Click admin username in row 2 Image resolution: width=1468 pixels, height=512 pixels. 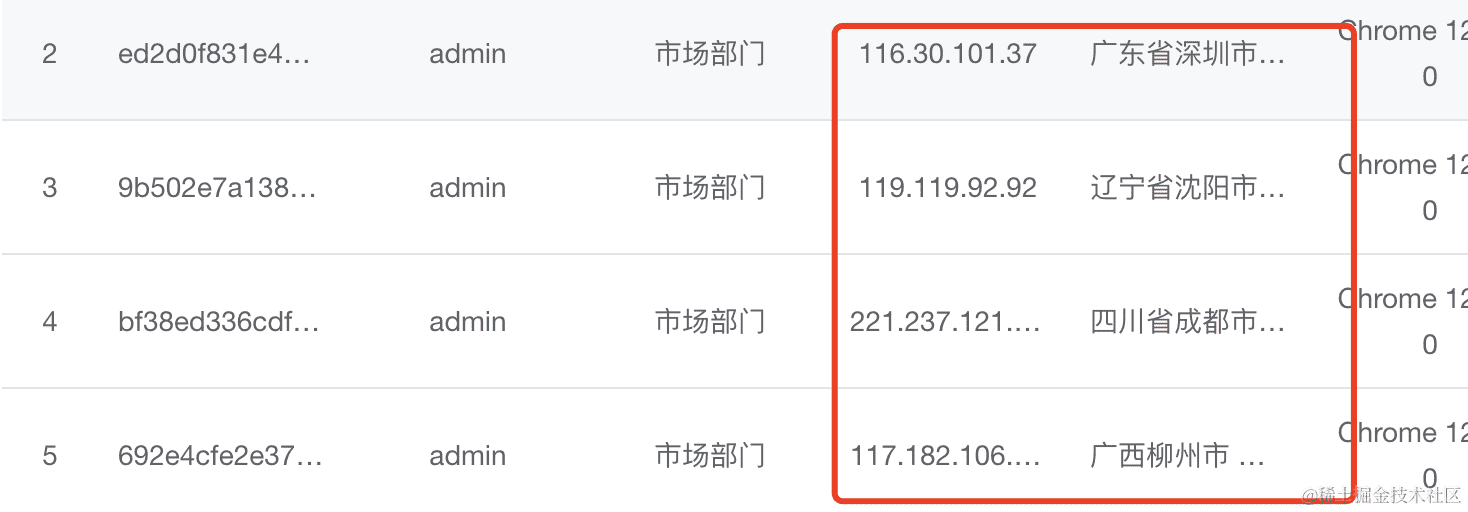[x=467, y=54]
